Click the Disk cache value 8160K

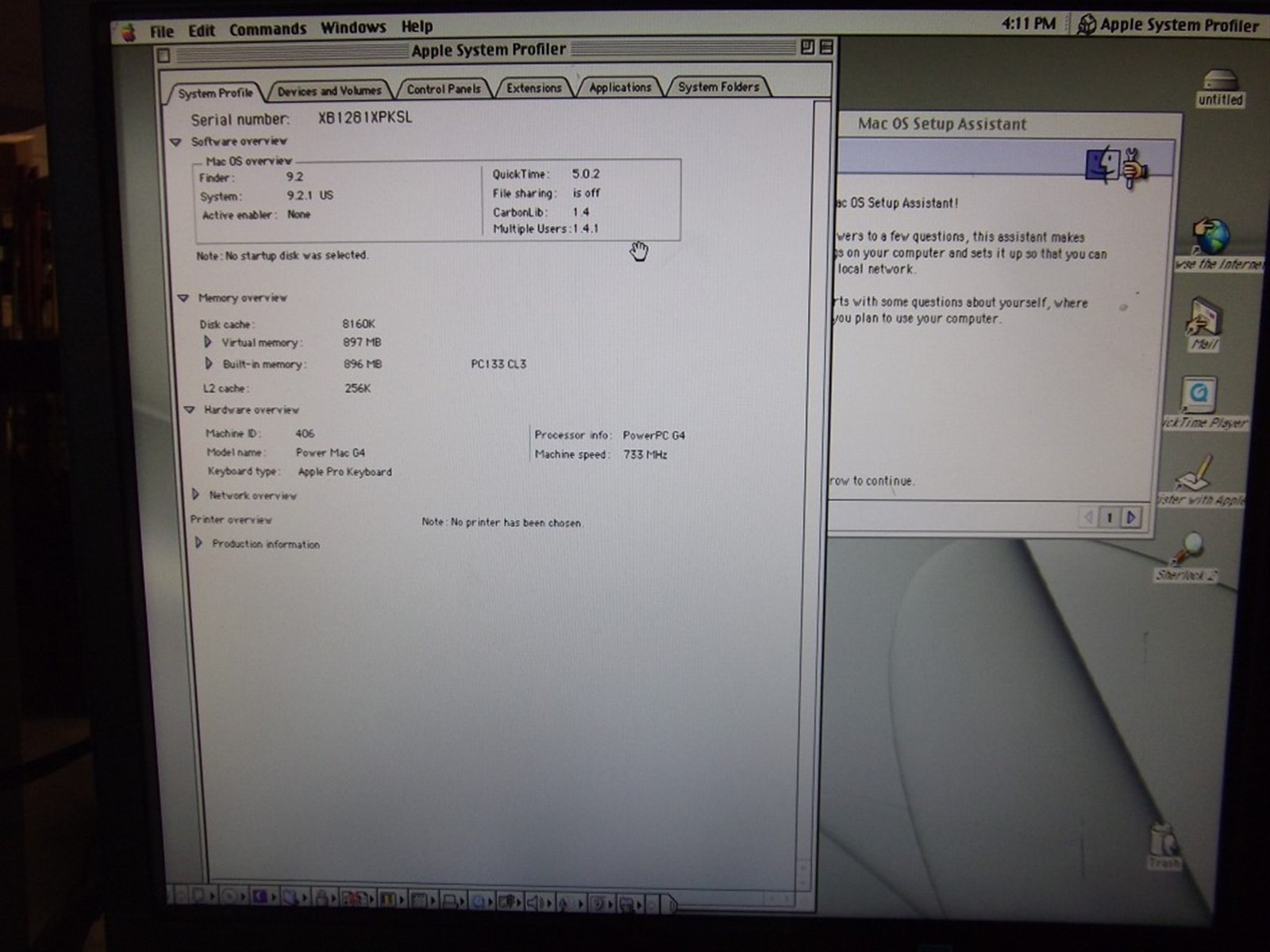point(359,324)
